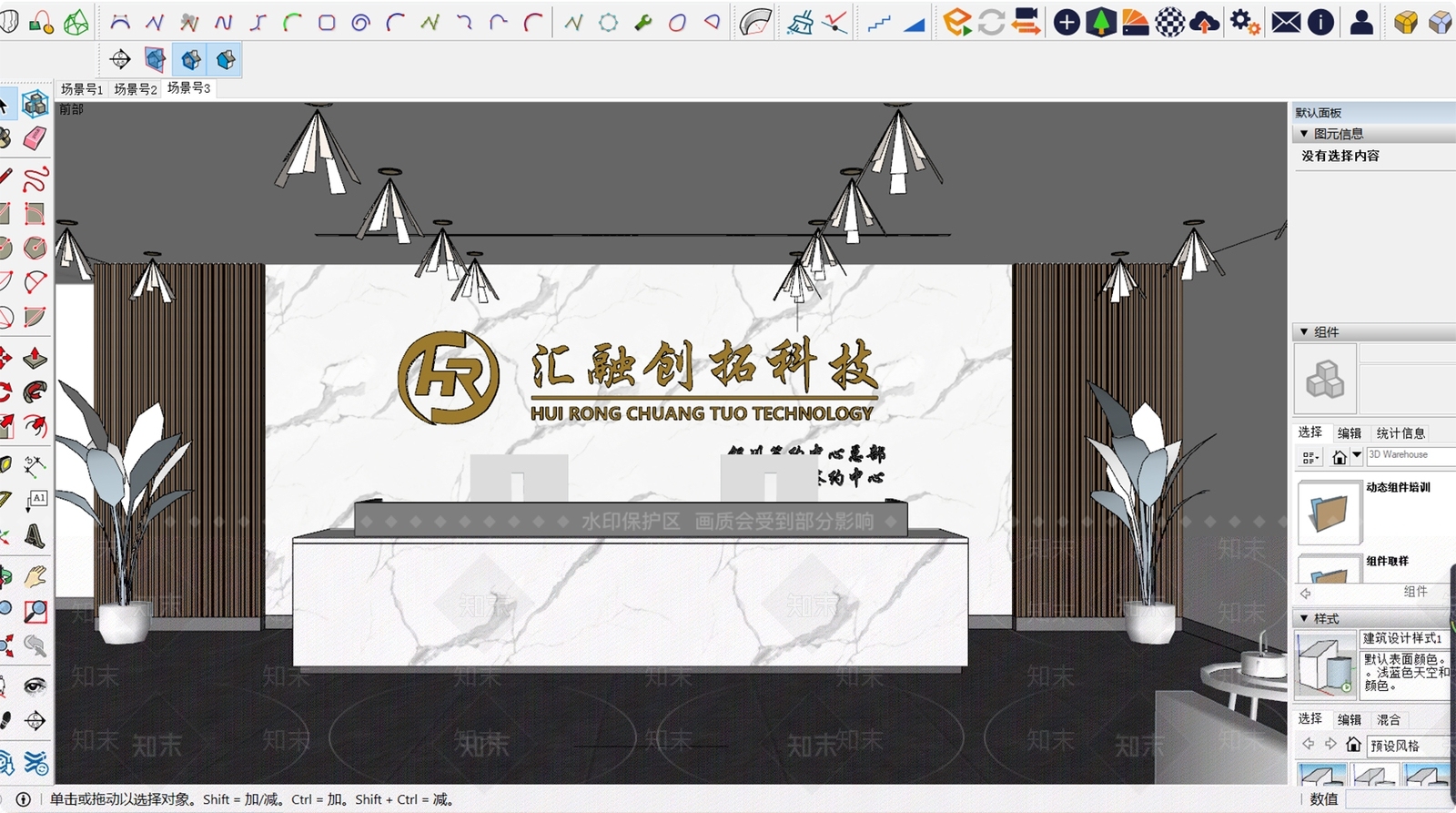
Task: Click the dark round info icon in toolbar
Action: click(x=1321, y=22)
